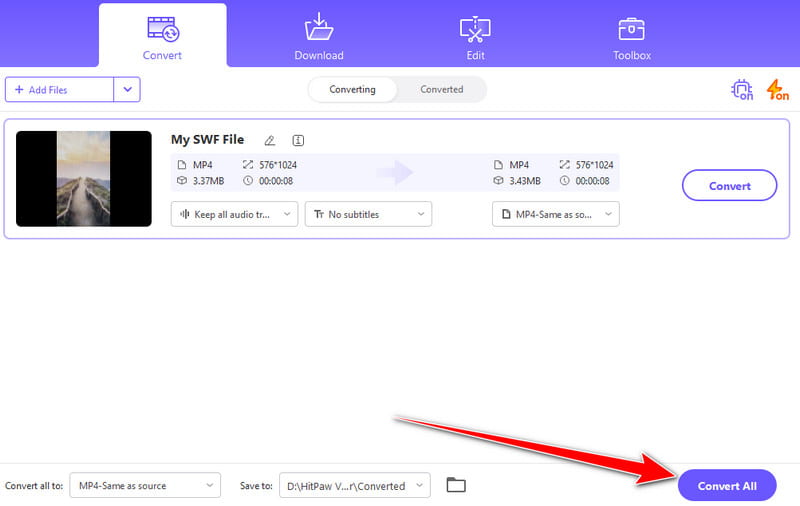Open the media info icon next to the title
Image resolution: width=800 pixels, height=506 pixels.
298,140
